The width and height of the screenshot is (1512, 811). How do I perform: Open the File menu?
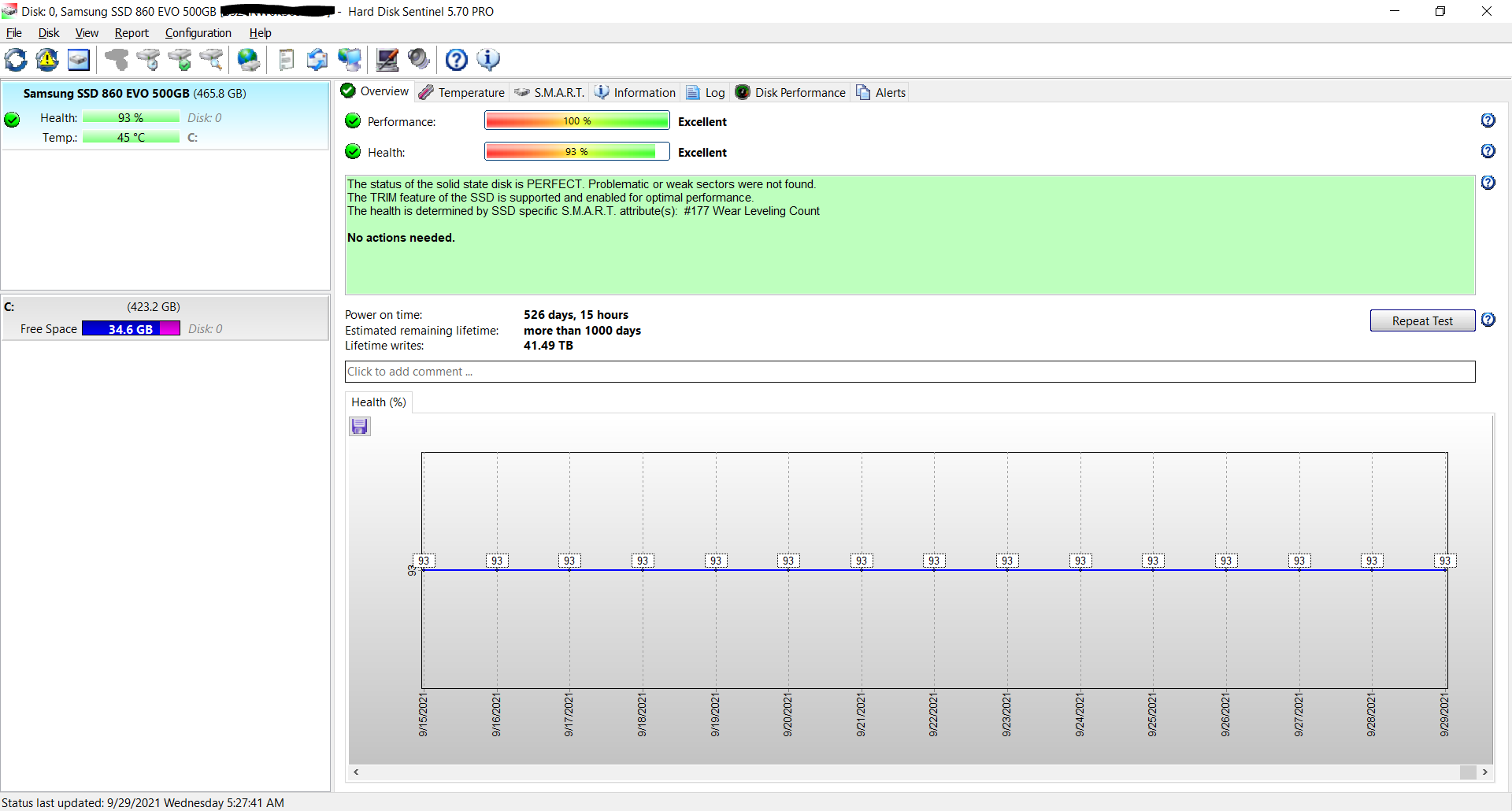click(13, 33)
